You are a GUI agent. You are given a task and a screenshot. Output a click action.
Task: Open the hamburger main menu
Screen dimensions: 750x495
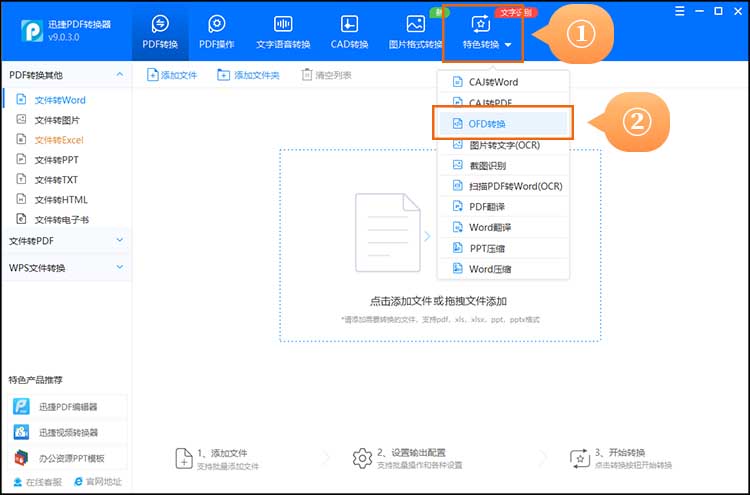[x=679, y=11]
